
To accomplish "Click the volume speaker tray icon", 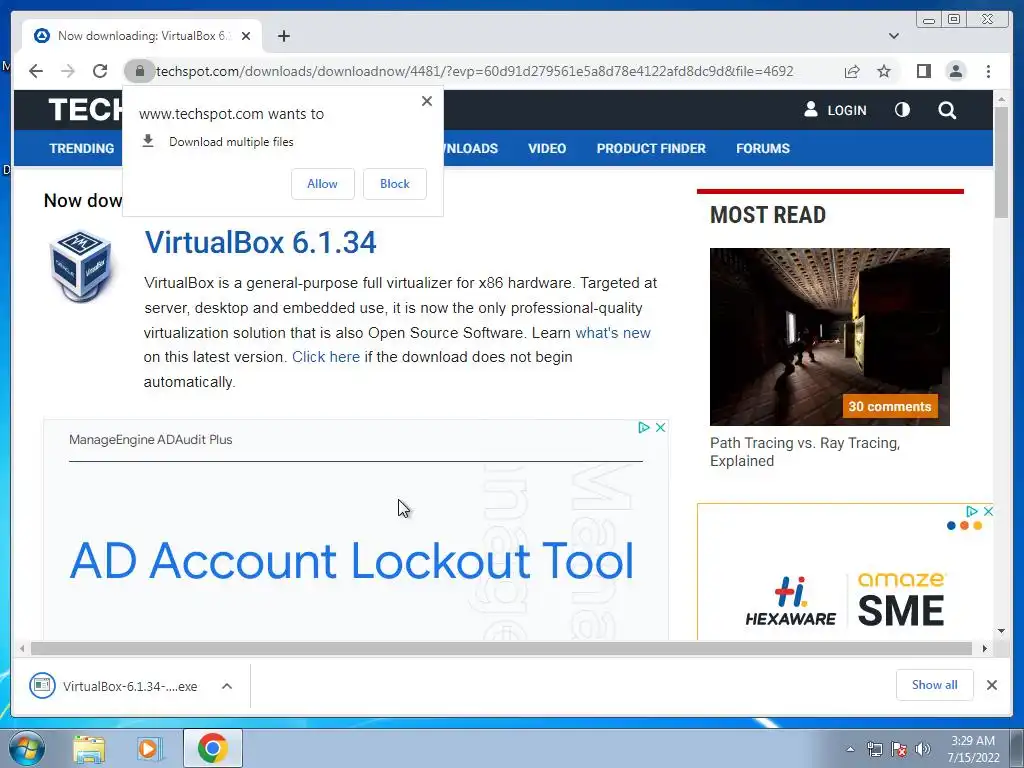I will [923, 749].
